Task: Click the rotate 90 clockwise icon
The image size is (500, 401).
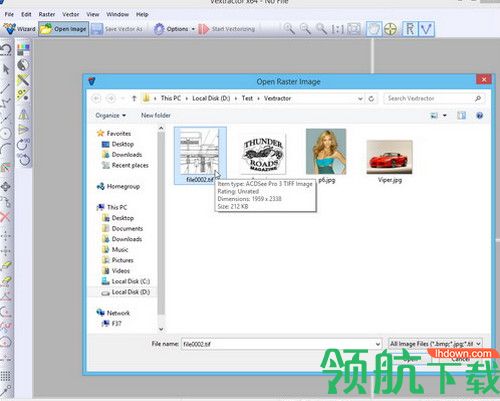Action: point(24,145)
